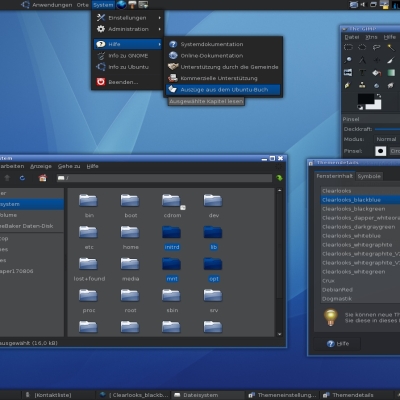Launch the globe web browser panel icon
400x400 pixels.
[121, 5]
